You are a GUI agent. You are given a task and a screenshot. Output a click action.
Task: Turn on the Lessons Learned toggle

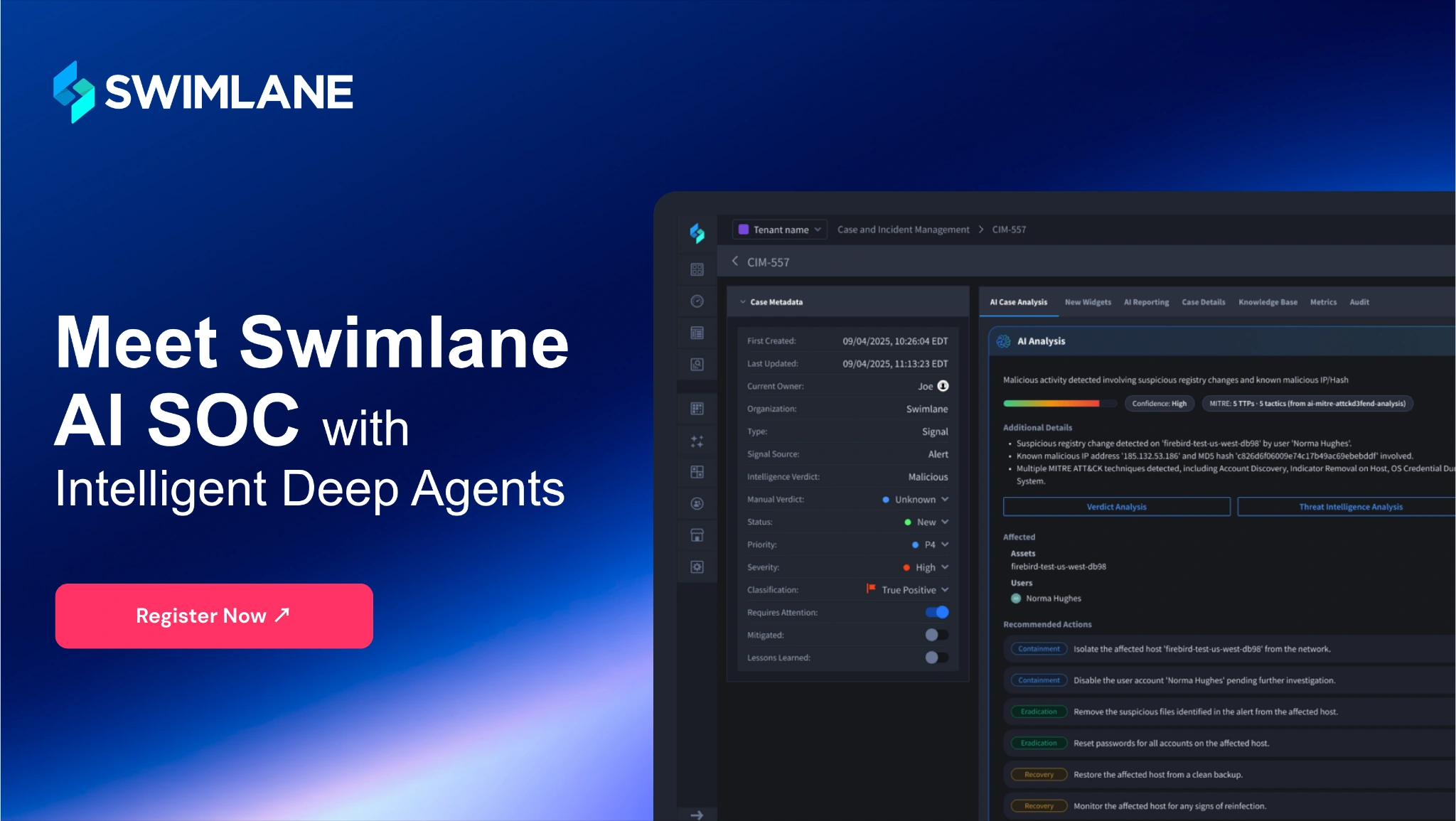(936, 658)
